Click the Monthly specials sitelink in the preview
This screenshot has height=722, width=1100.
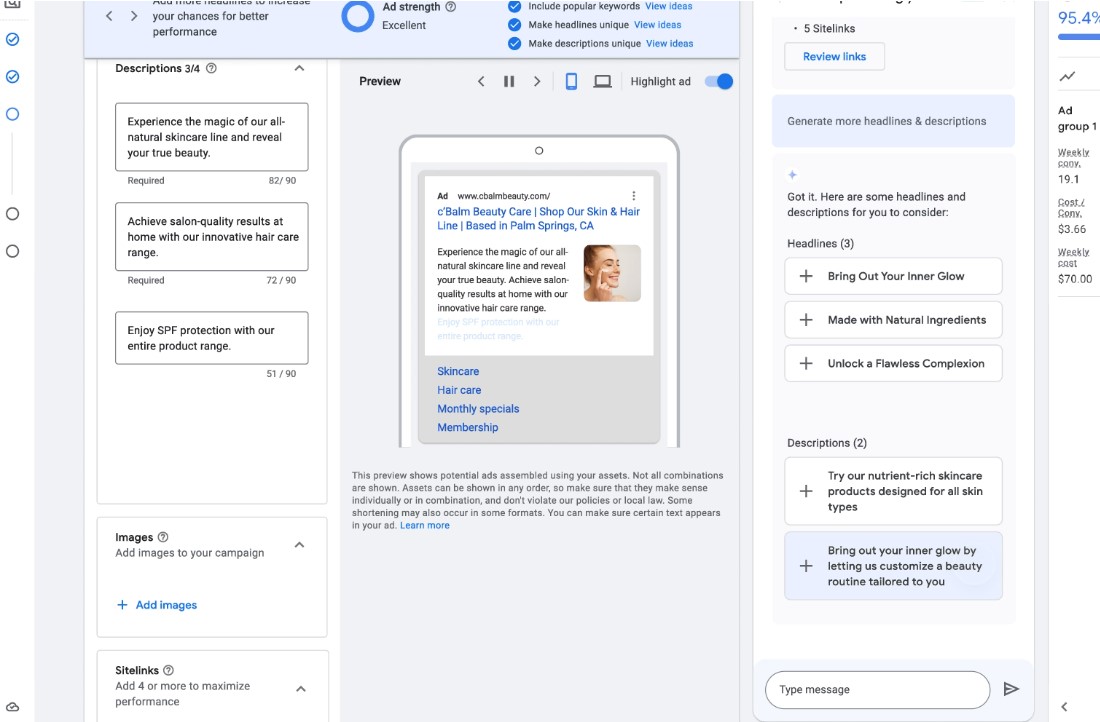[x=478, y=409]
